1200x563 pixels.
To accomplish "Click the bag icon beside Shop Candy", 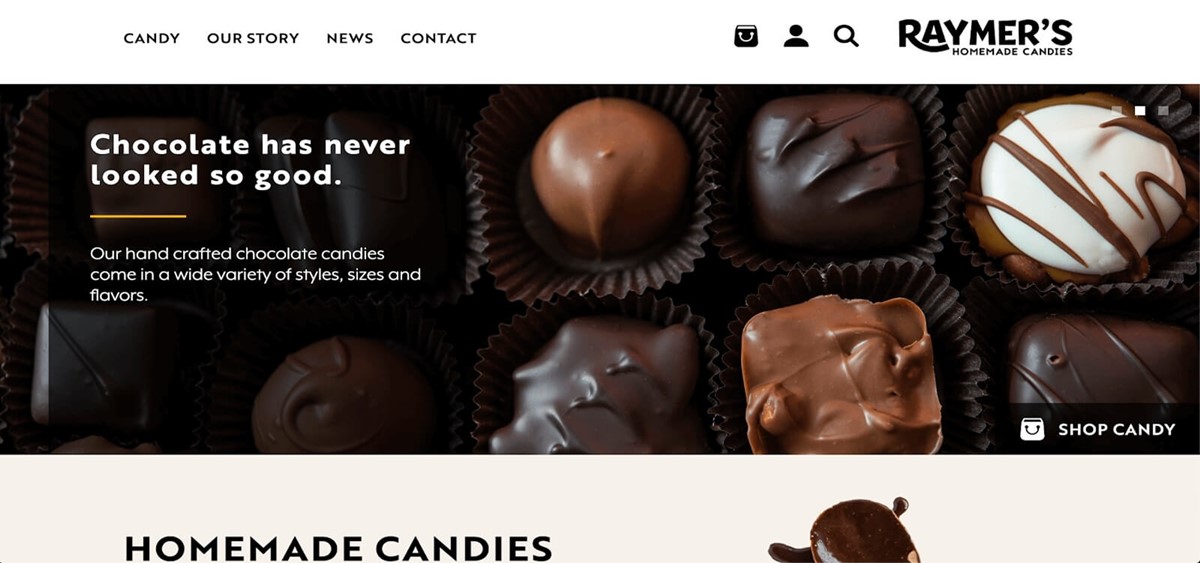I will coord(1032,429).
